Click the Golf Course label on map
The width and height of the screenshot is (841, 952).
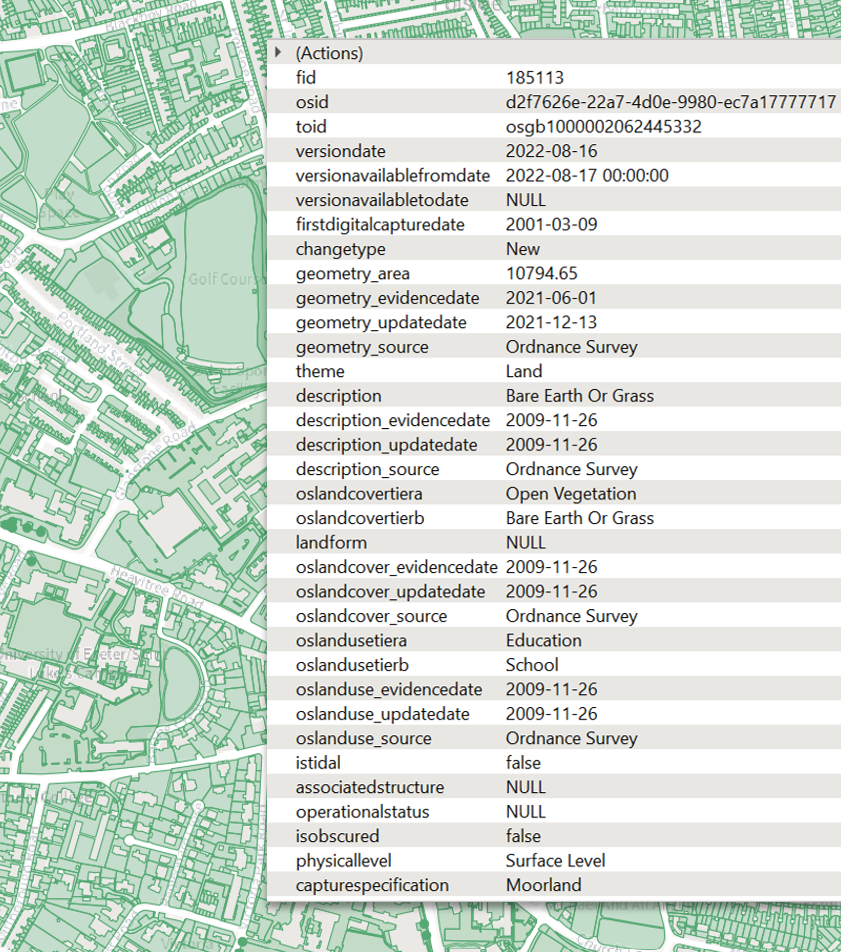[x=226, y=279]
